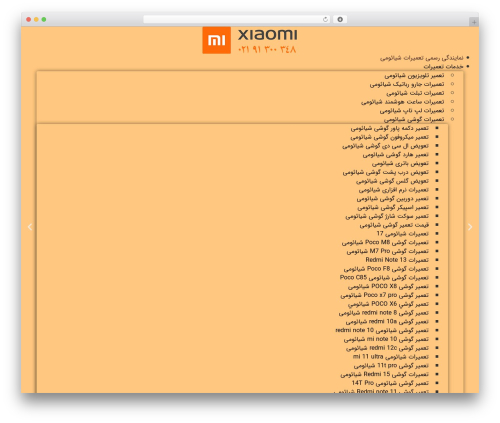Click تعمیر میکروفون گوشی شیائومی link
The width and height of the screenshot is (500, 423).
point(389,137)
